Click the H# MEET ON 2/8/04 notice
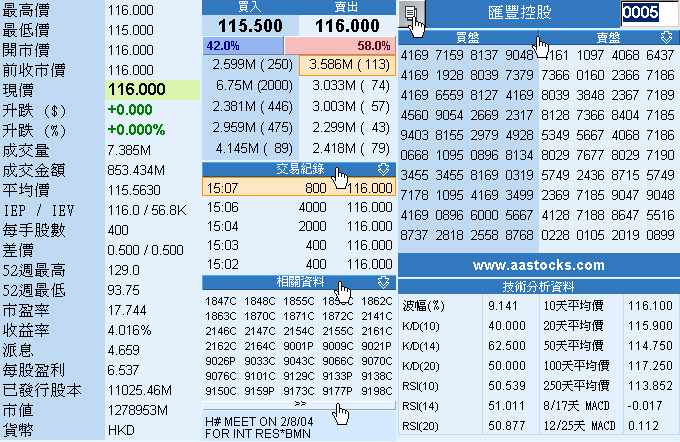The width and height of the screenshot is (680, 442). pyautogui.click(x=259, y=427)
